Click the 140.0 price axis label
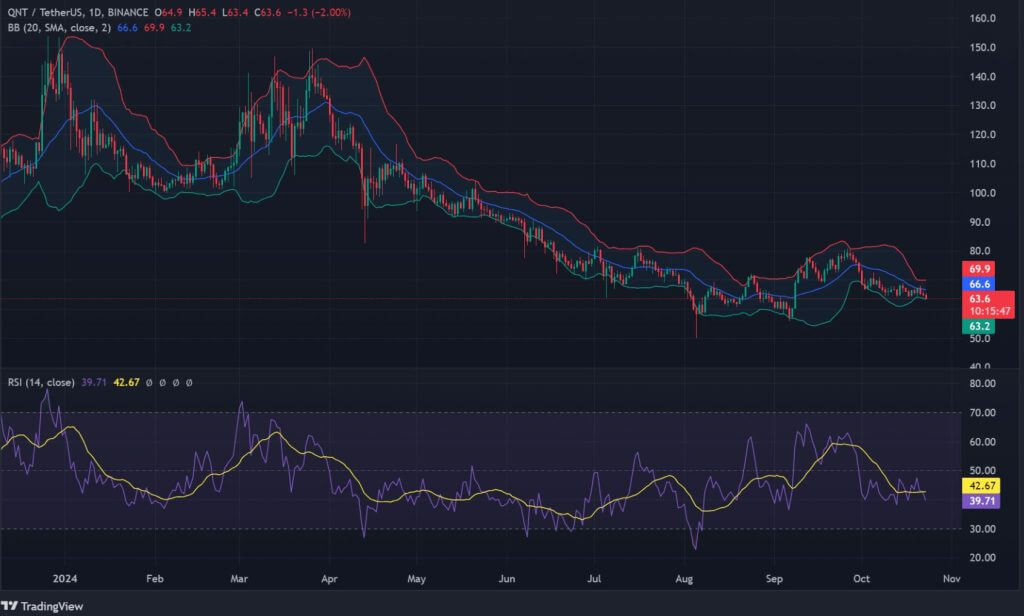Image resolution: width=1024 pixels, height=616 pixels. [x=982, y=76]
